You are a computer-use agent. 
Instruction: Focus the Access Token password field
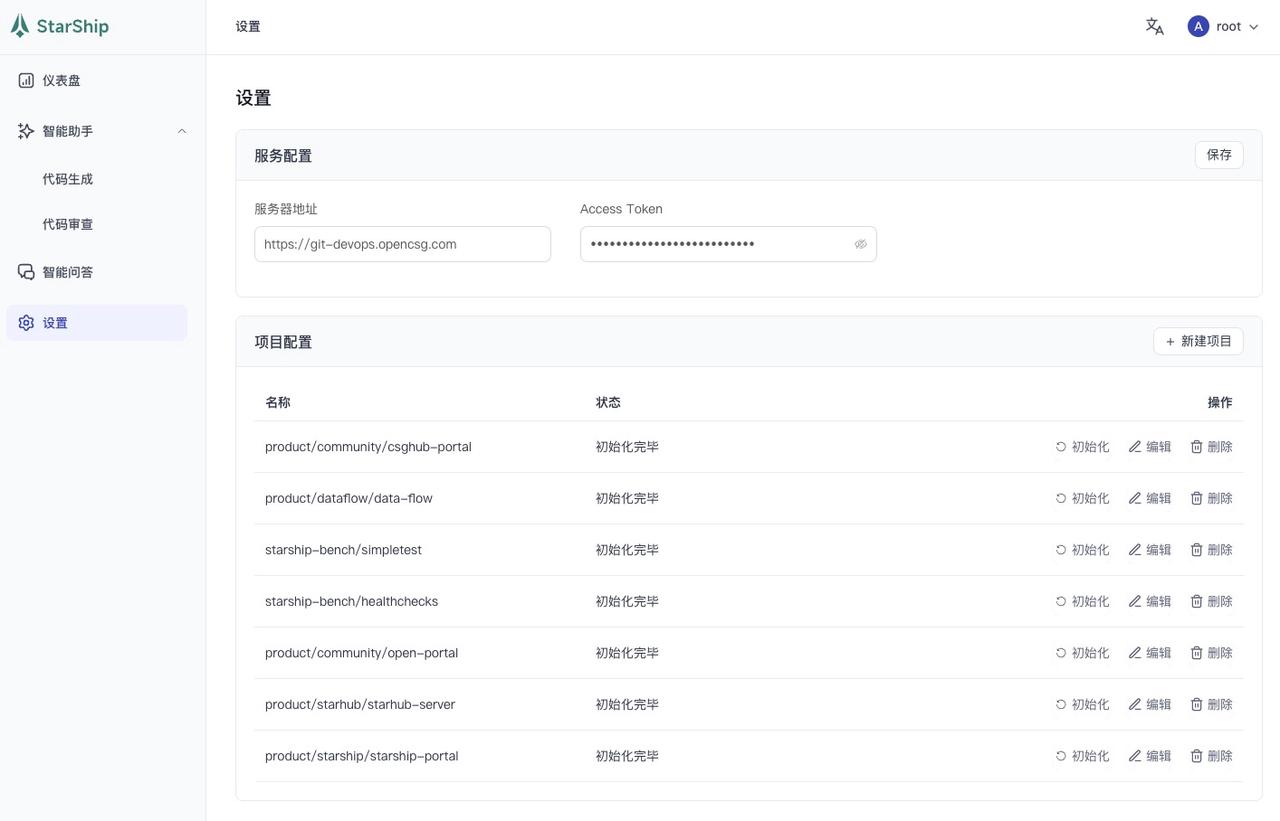715,244
